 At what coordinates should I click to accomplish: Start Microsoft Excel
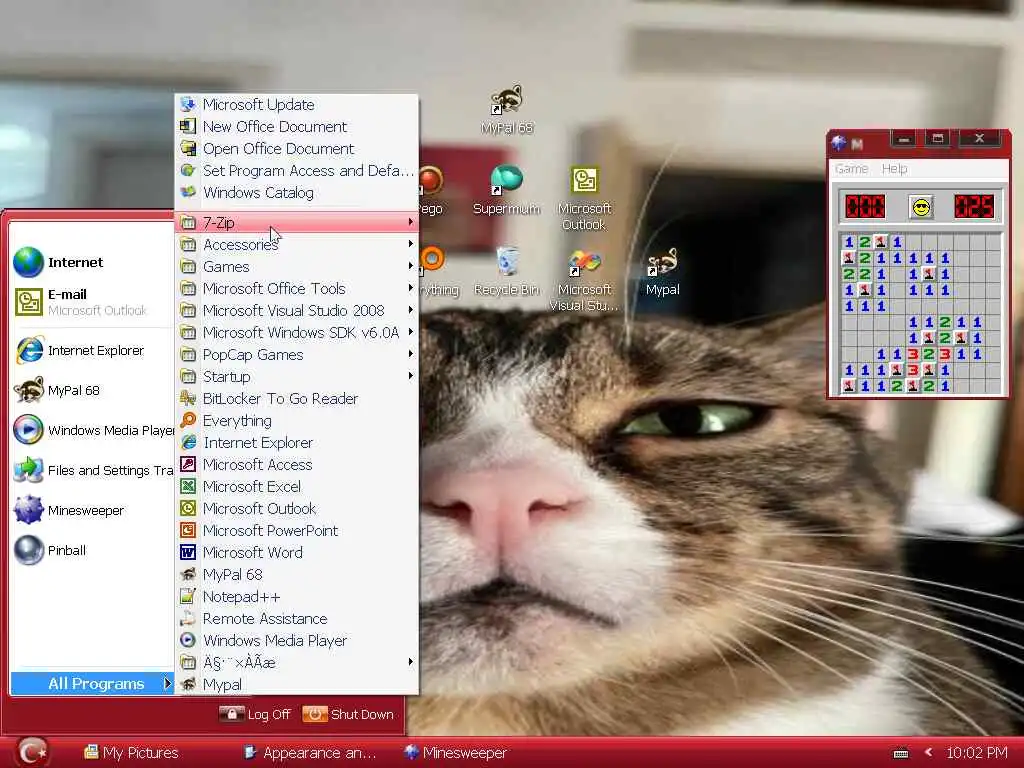pyautogui.click(x=296, y=487)
